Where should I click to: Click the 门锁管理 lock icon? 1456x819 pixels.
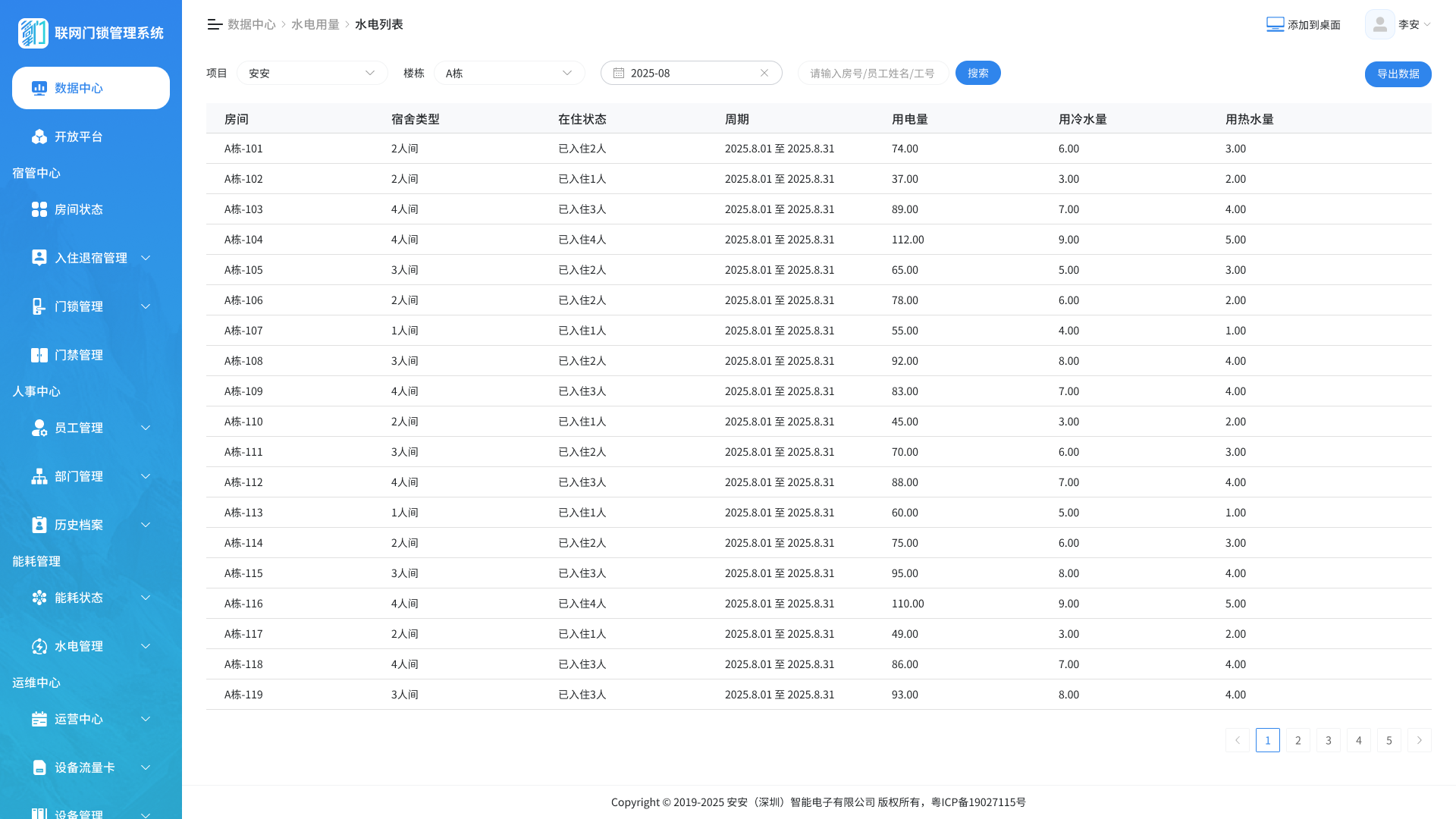39,306
